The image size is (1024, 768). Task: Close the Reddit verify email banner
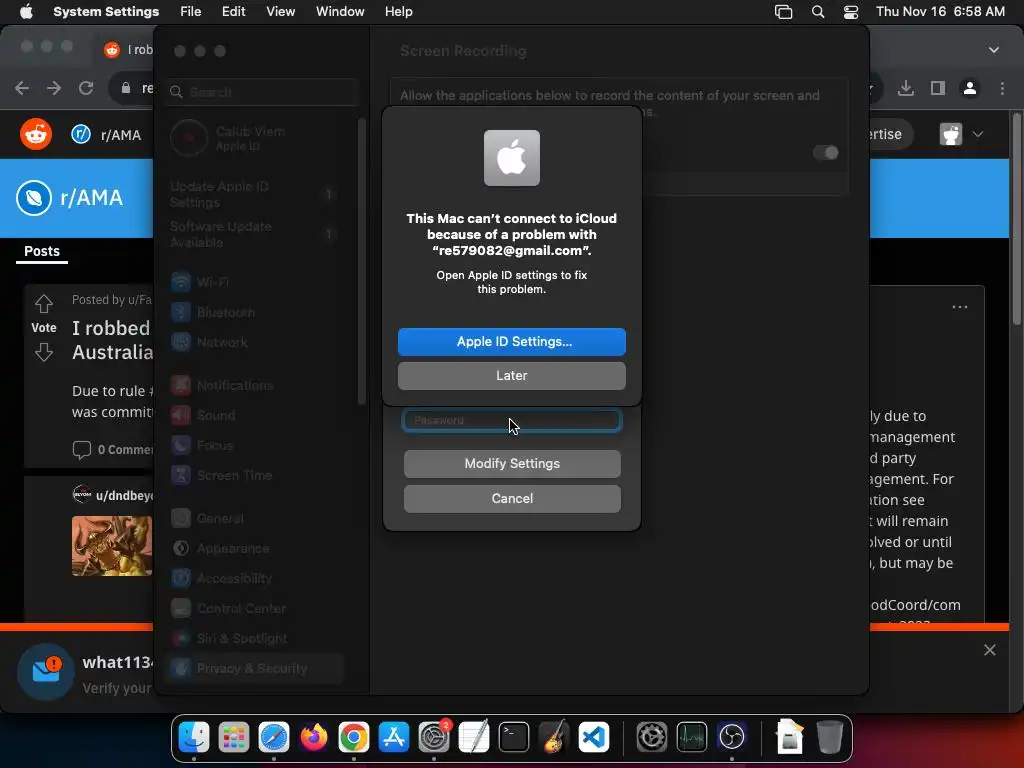tap(989, 650)
